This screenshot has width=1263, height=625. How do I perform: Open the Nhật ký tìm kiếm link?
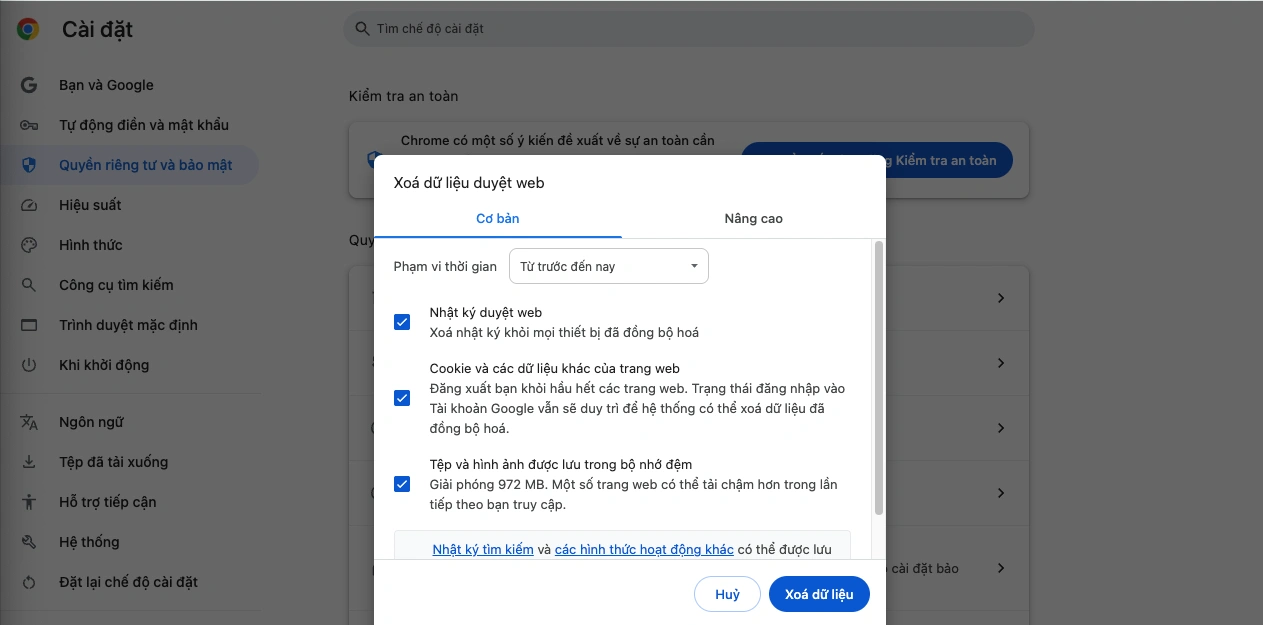coord(483,549)
